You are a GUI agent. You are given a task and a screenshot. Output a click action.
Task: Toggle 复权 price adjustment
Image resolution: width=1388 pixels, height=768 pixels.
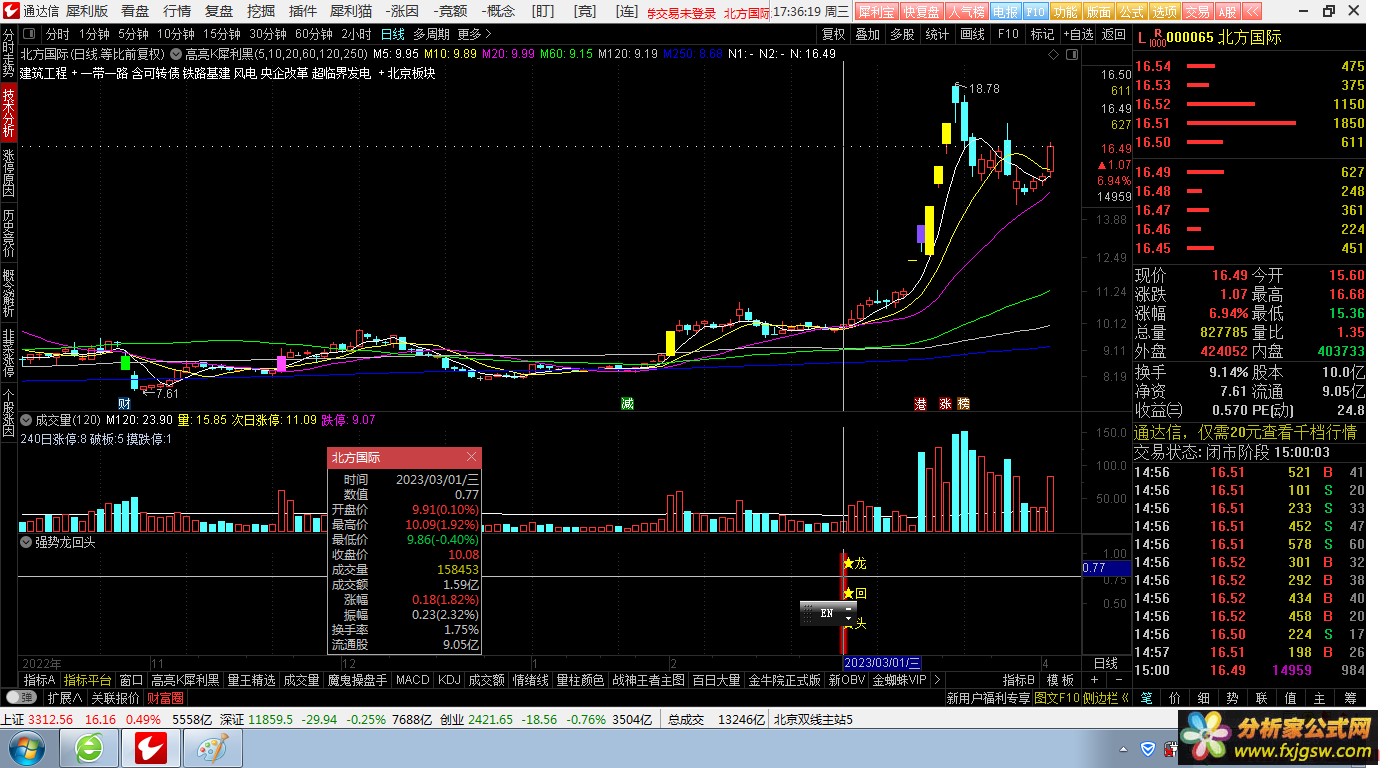[834, 34]
